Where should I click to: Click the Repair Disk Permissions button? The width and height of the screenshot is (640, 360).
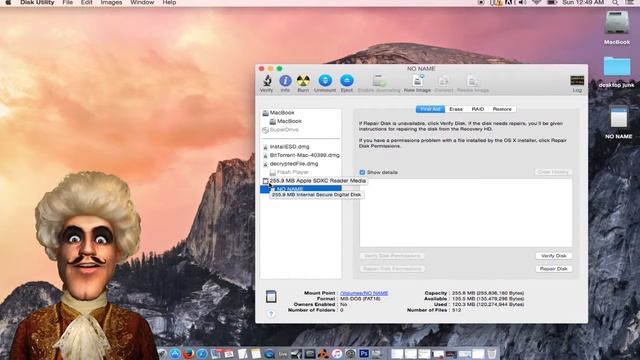click(392, 269)
